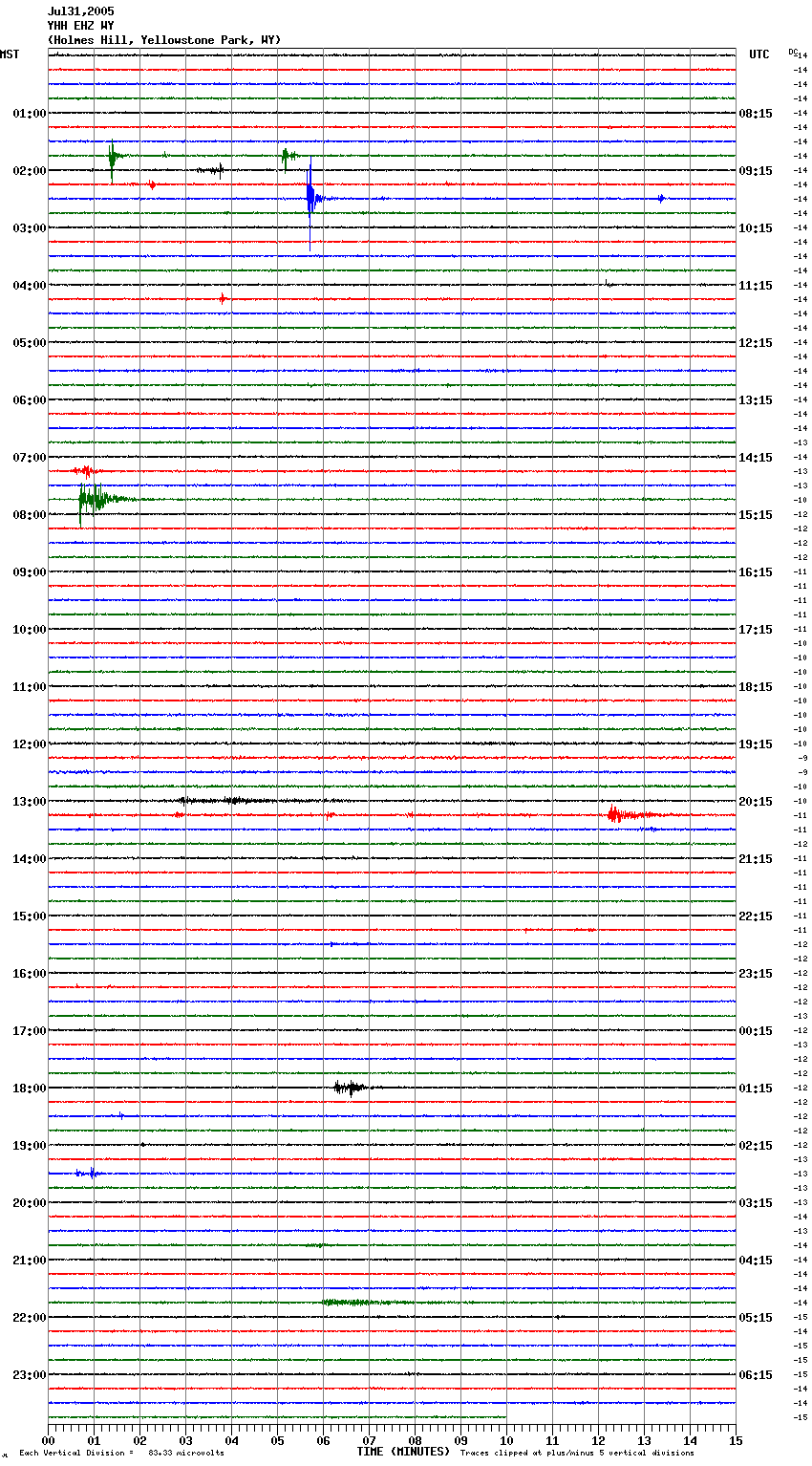This screenshot has height=1466, width=812.
Task: Select the 21:00 MST row label
Action: coord(30,1261)
